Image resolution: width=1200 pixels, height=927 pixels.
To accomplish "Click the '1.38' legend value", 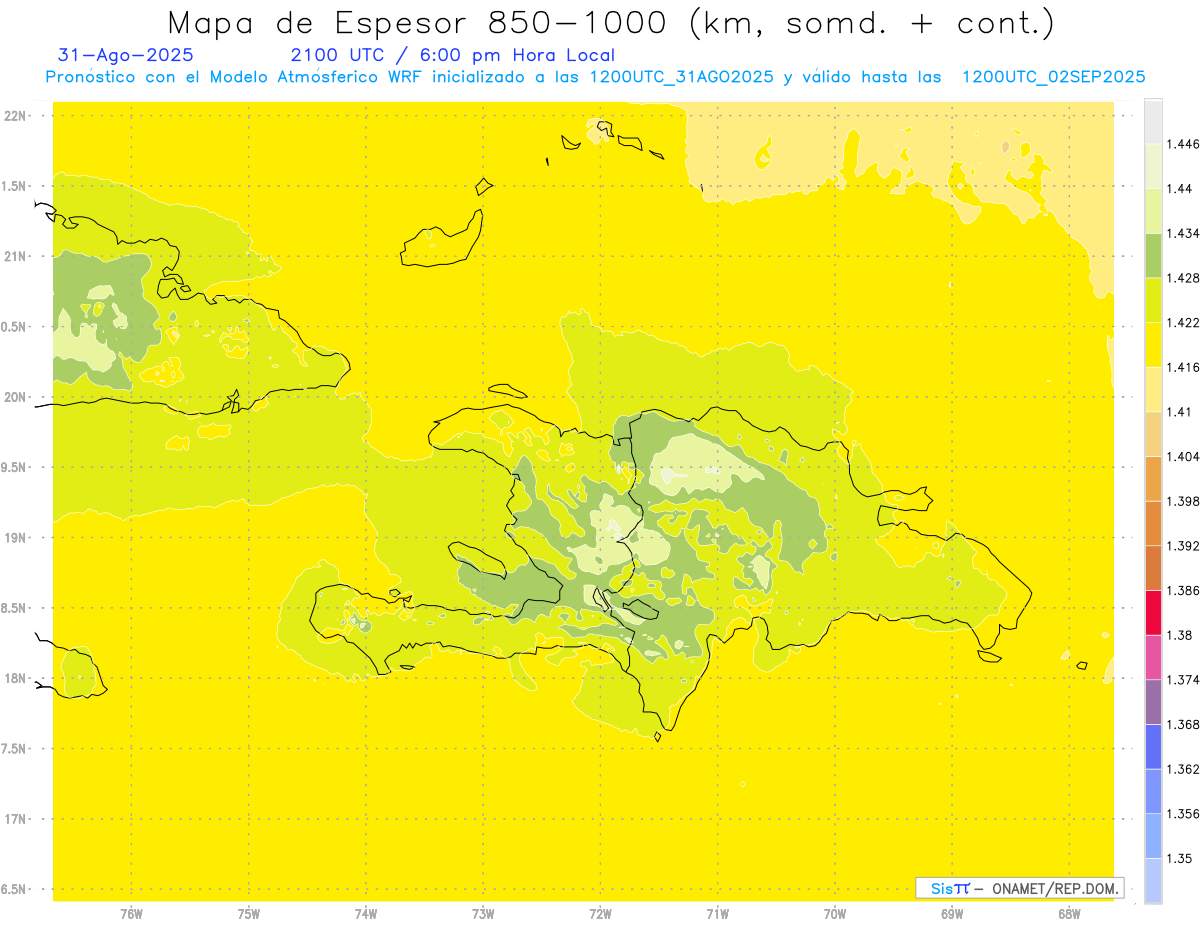I will coord(1180,635).
